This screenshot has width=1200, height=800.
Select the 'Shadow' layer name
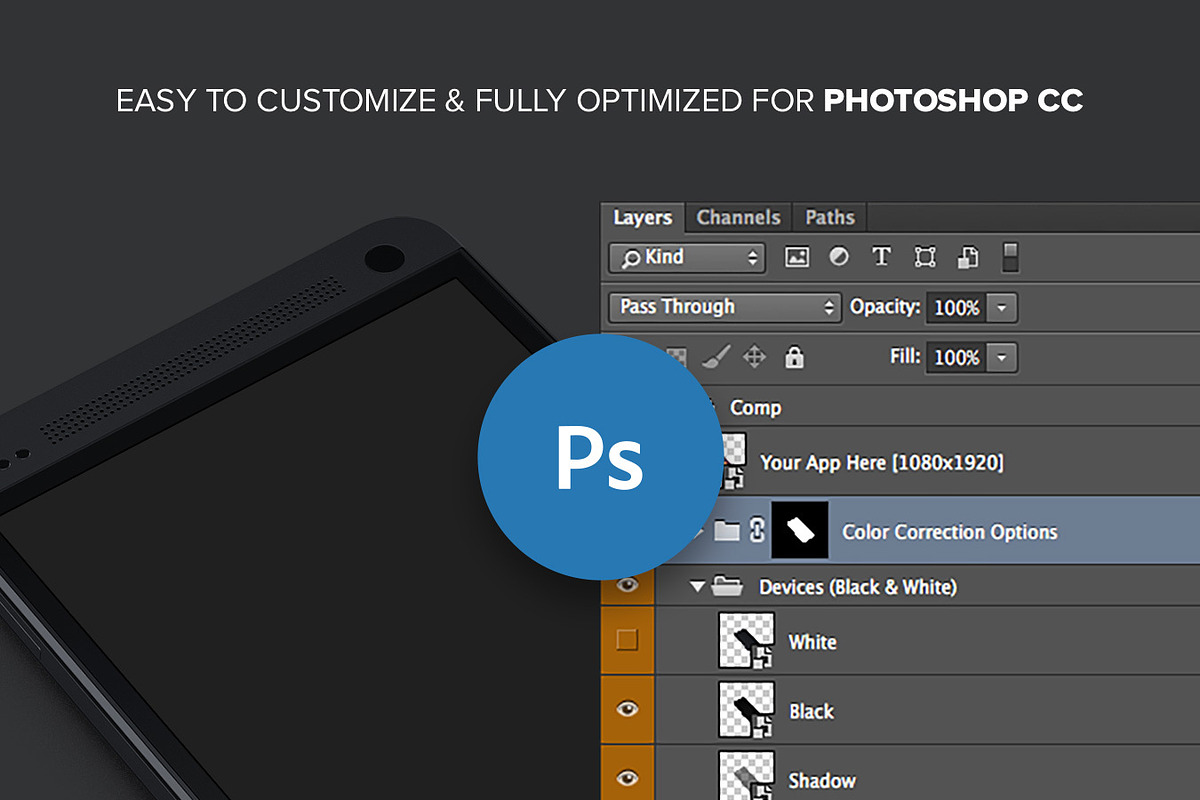click(x=822, y=780)
